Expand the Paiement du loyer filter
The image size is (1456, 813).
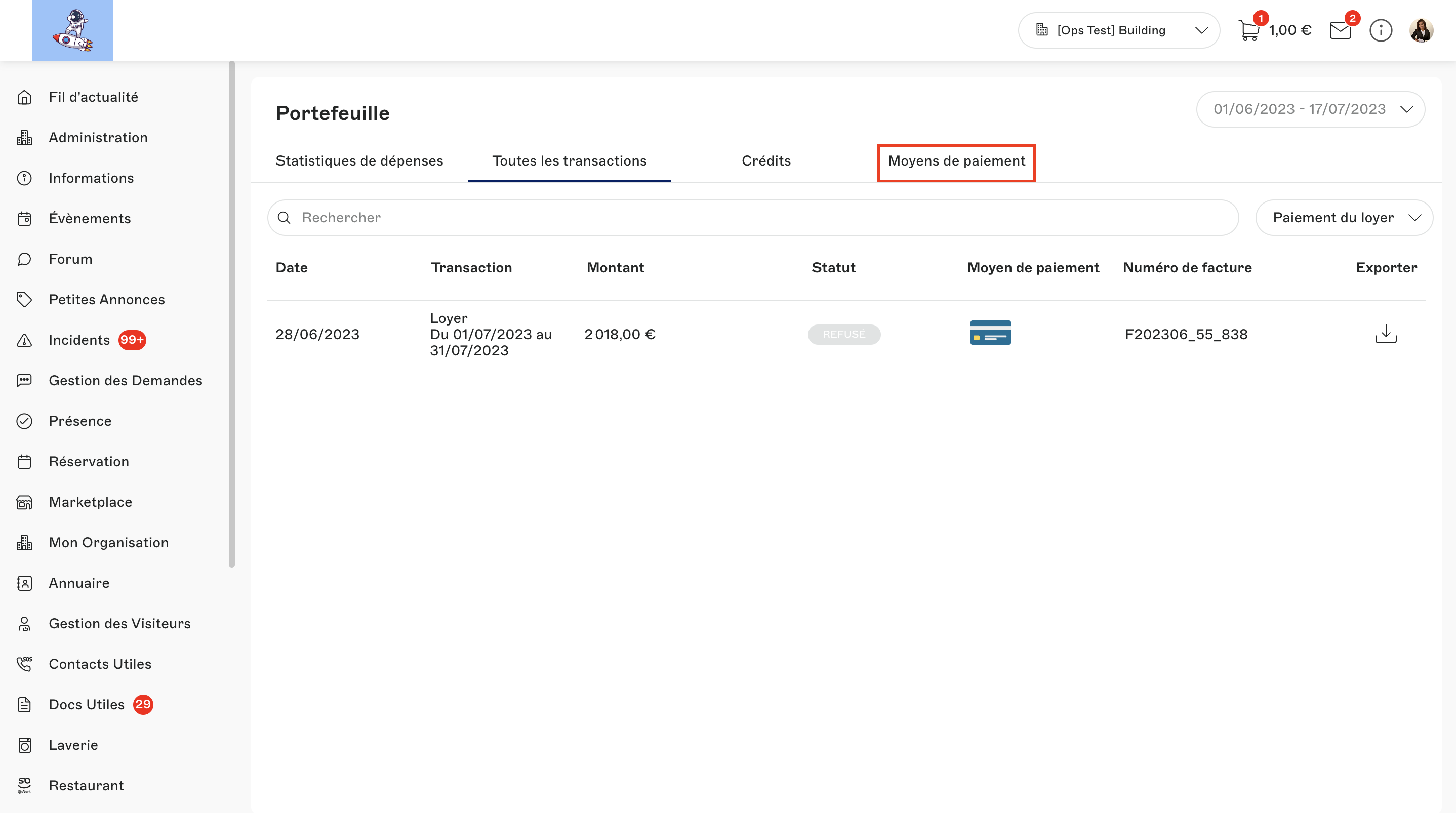1344,218
